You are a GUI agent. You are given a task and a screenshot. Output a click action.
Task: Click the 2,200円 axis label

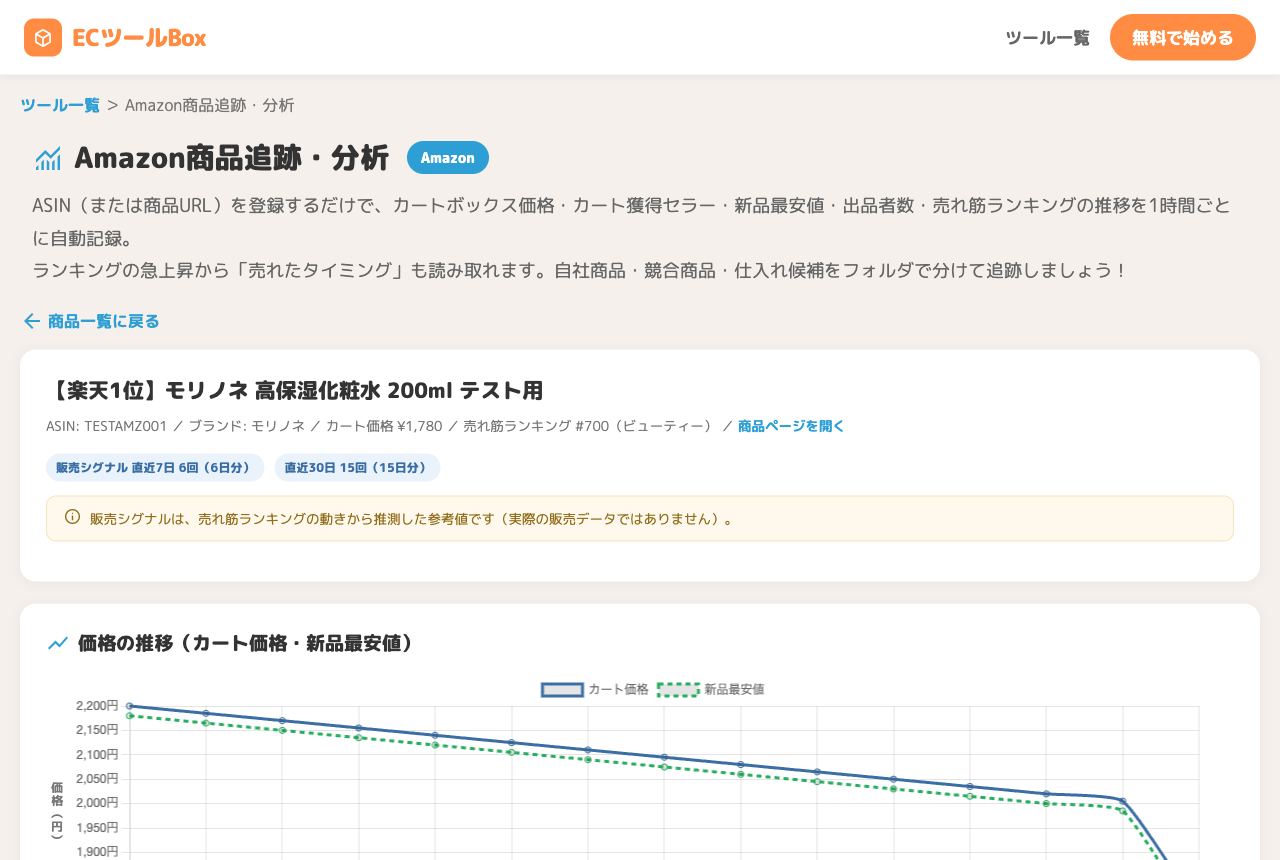(97, 705)
